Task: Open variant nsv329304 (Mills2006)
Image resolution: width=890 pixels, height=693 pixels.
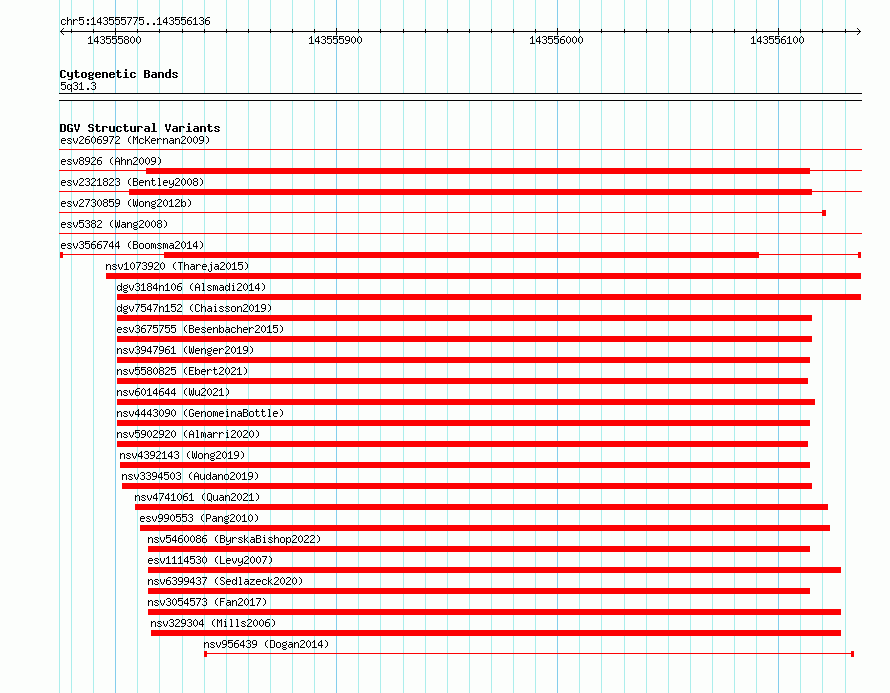Action: (213, 623)
